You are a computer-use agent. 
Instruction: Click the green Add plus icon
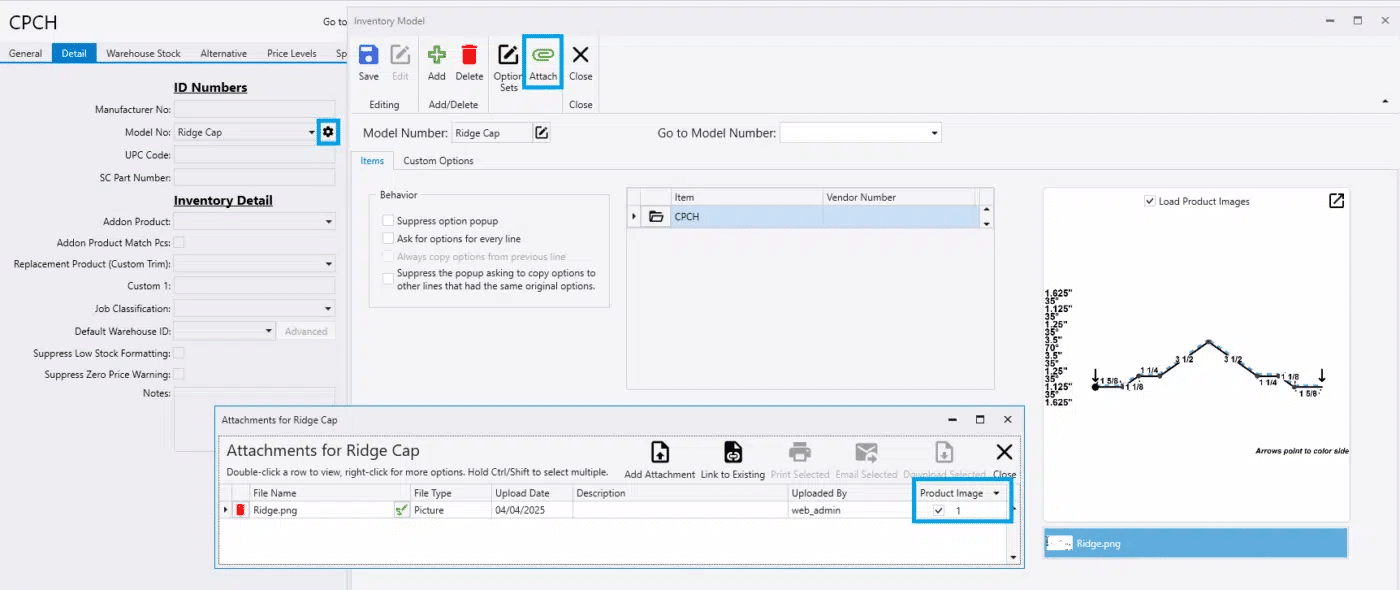pos(437,55)
